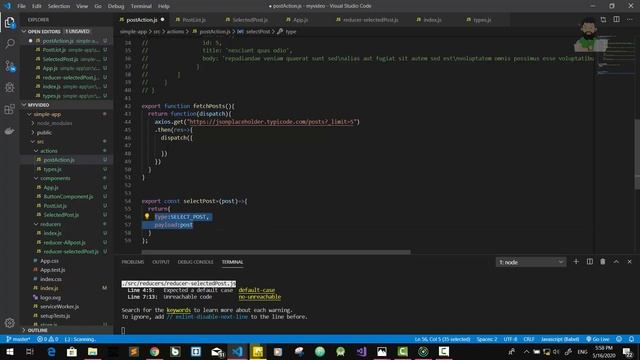Open the terminal selector dropdown '1: node'
Viewport: 640px width, 360px height.
coord(531,262)
